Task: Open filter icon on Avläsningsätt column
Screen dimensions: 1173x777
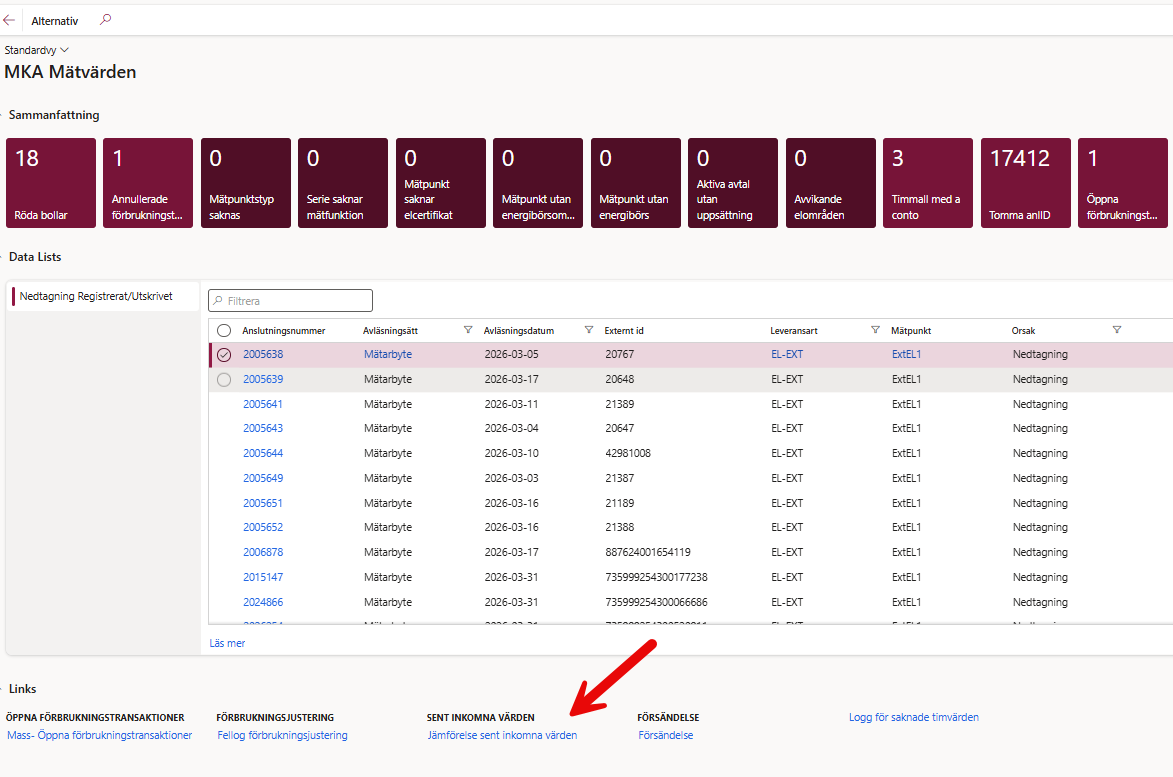Action: click(468, 330)
